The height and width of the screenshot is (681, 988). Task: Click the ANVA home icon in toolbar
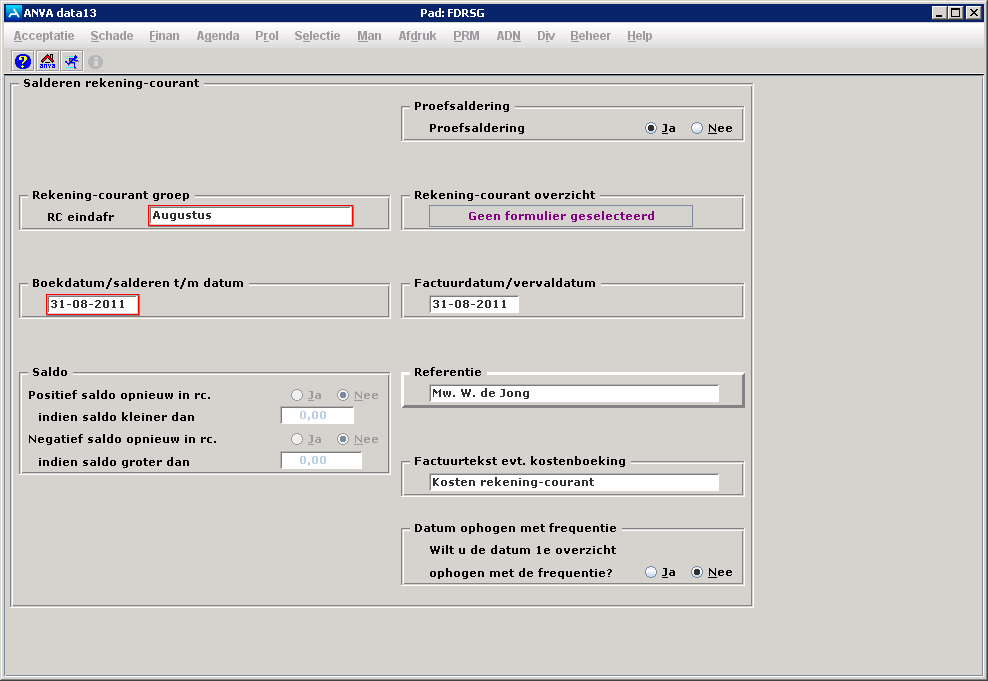47,61
